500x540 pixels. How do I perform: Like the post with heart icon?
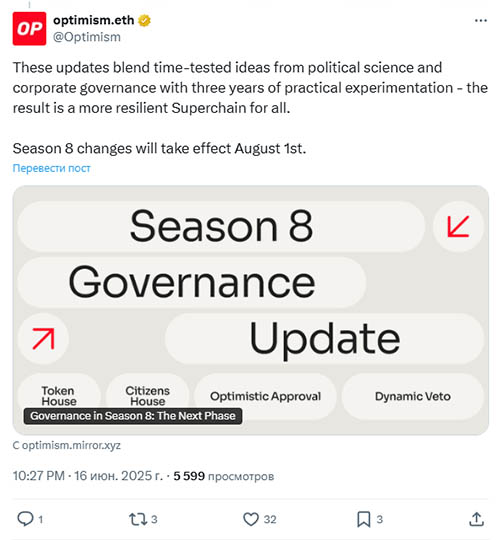251,519
